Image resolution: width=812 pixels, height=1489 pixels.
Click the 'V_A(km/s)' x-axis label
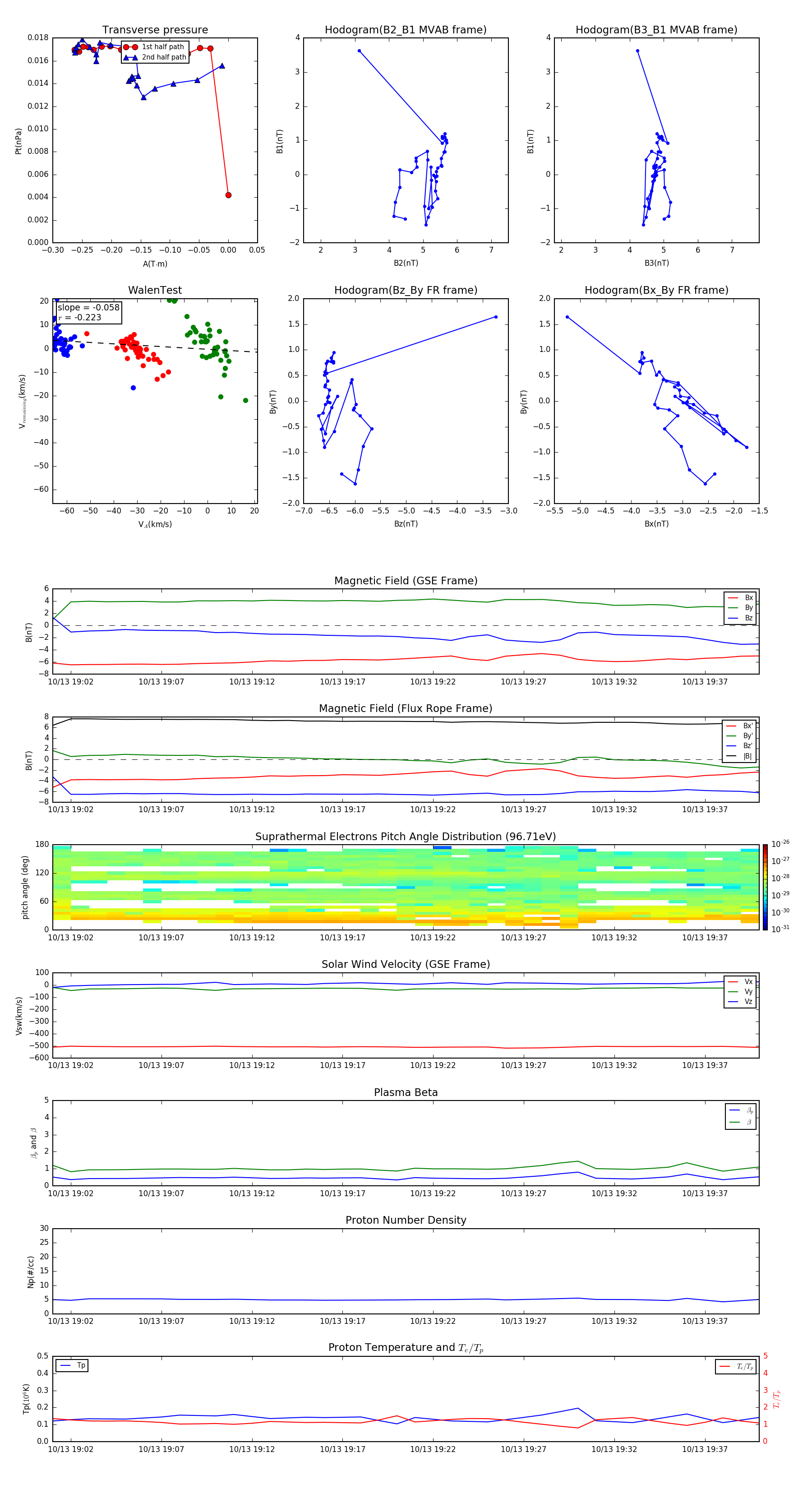coord(155,524)
